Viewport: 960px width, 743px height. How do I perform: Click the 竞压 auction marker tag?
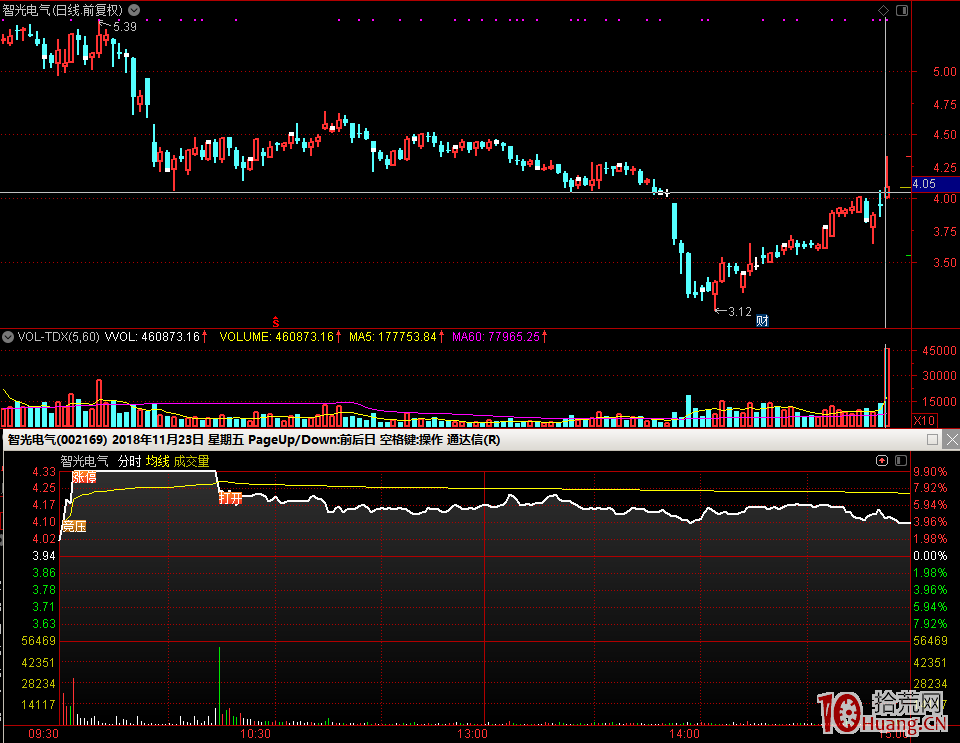tap(74, 526)
